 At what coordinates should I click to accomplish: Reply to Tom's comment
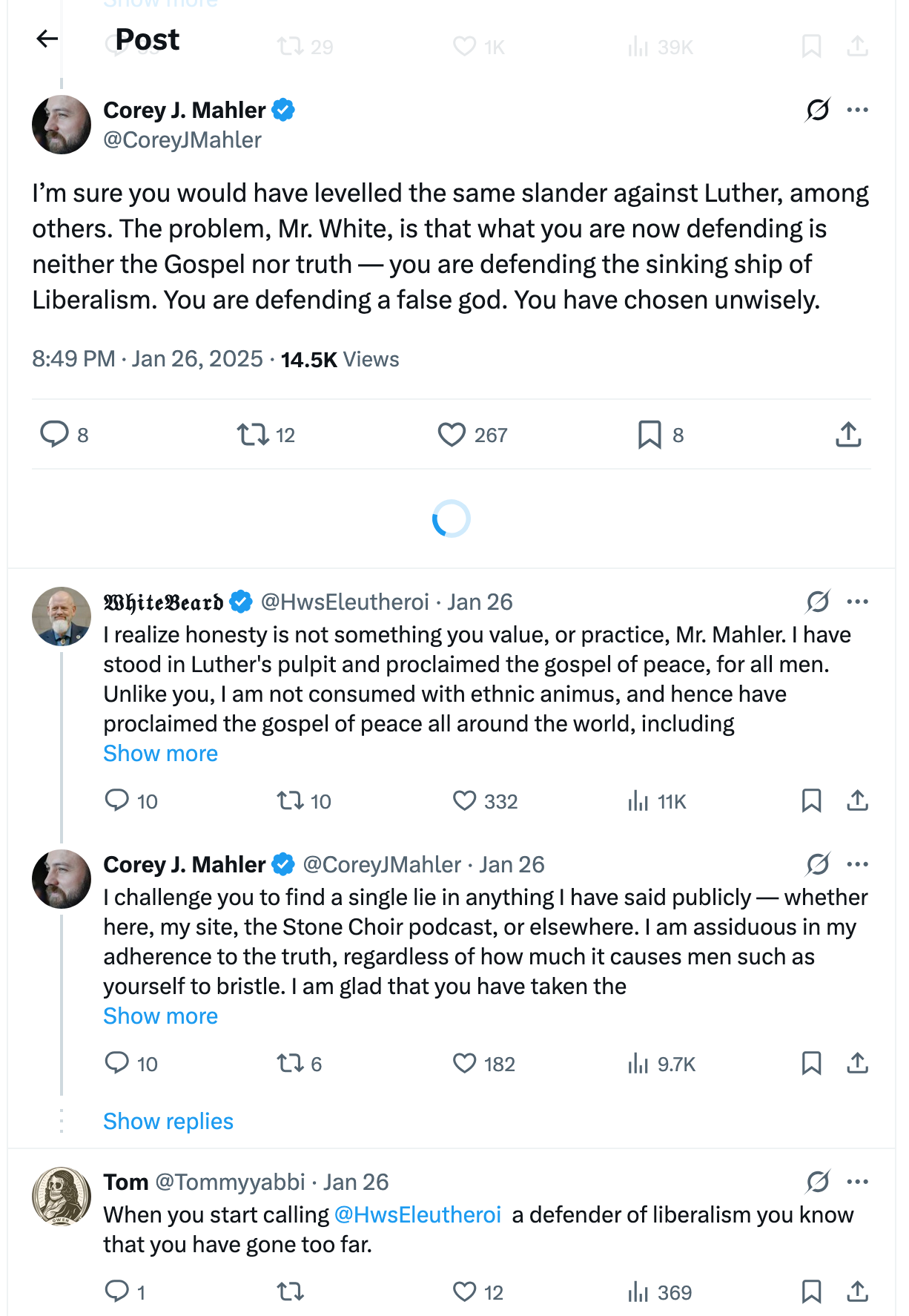[117, 1292]
